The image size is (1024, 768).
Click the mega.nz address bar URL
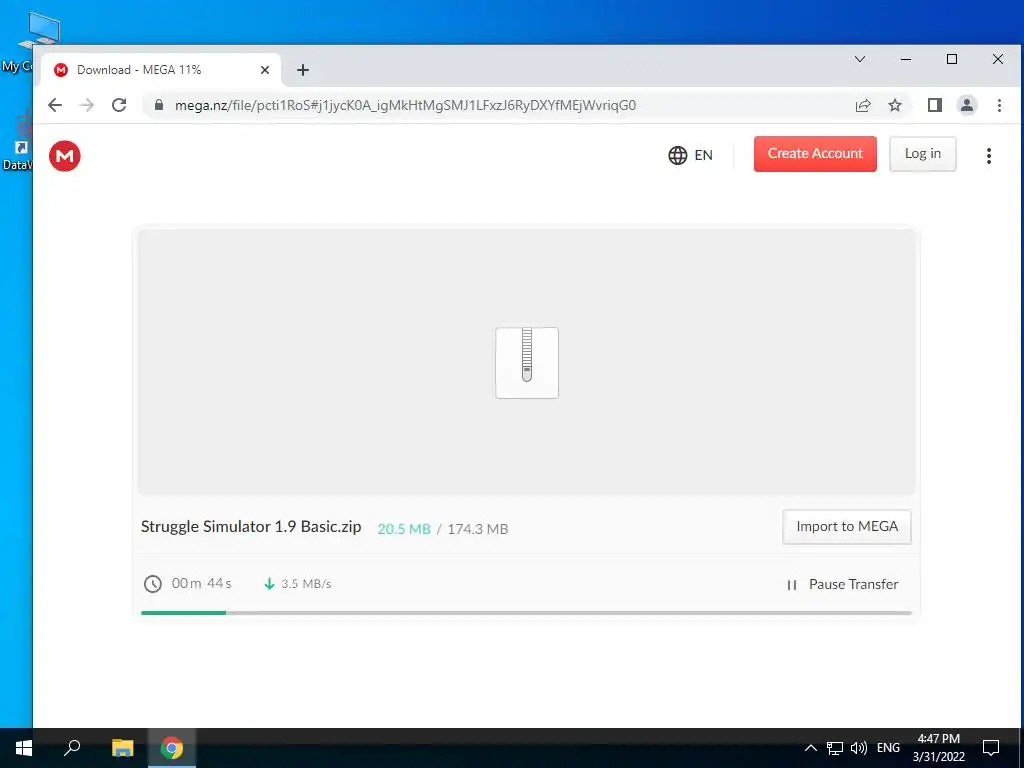(x=405, y=105)
